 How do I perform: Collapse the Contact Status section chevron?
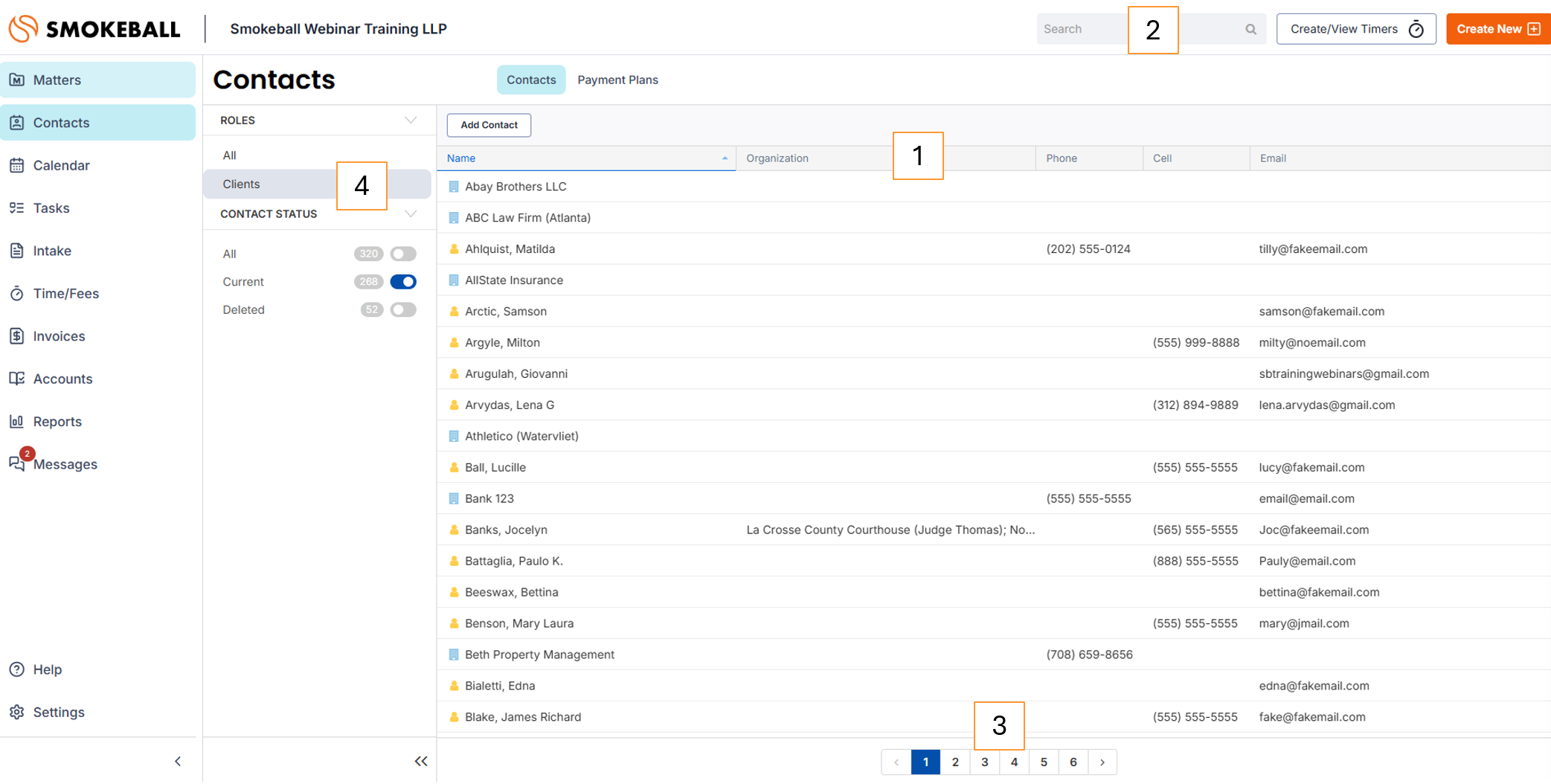[x=411, y=214]
